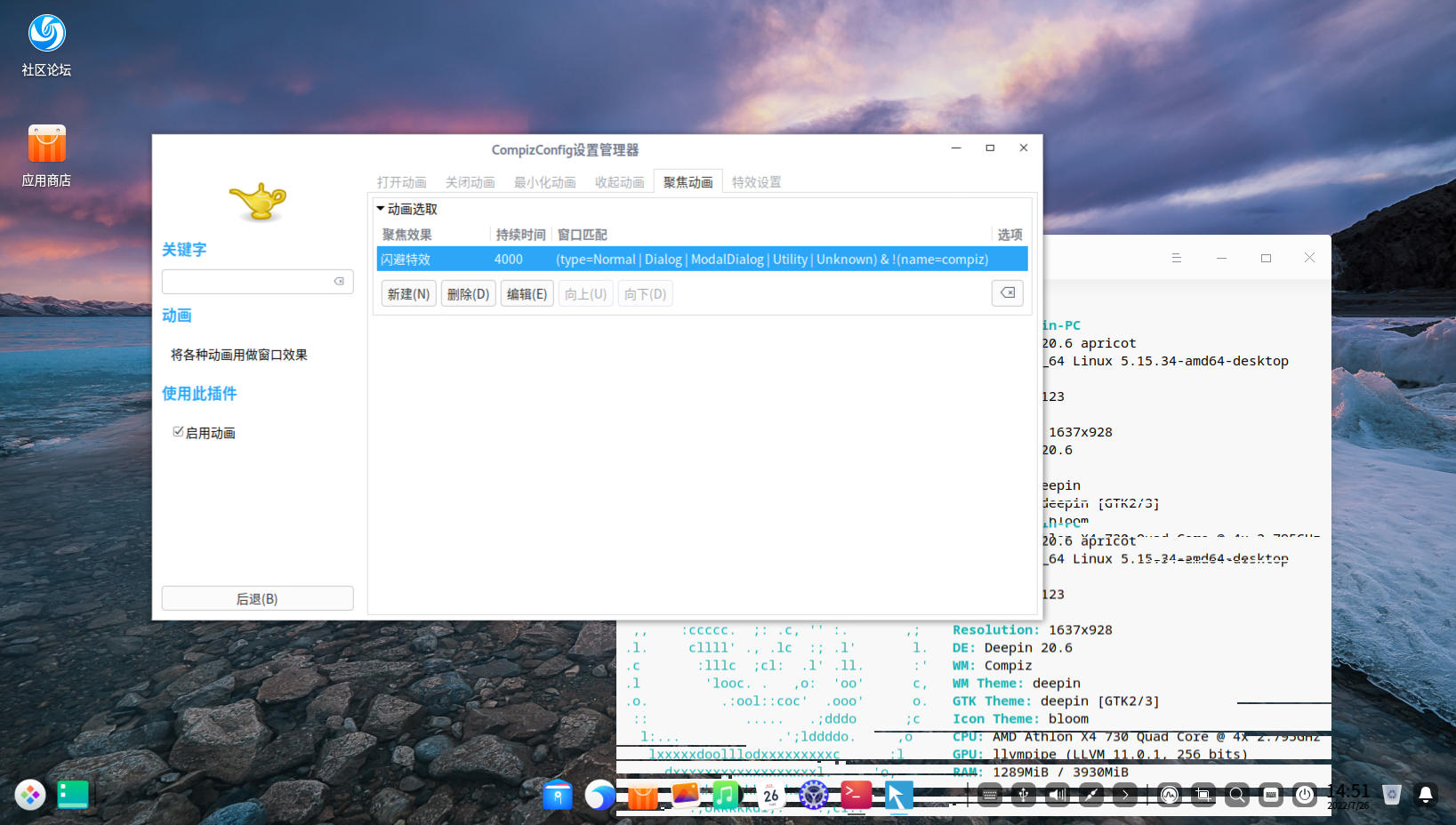Open the album photo app in dock
This screenshot has width=1456, height=825.
[686, 795]
